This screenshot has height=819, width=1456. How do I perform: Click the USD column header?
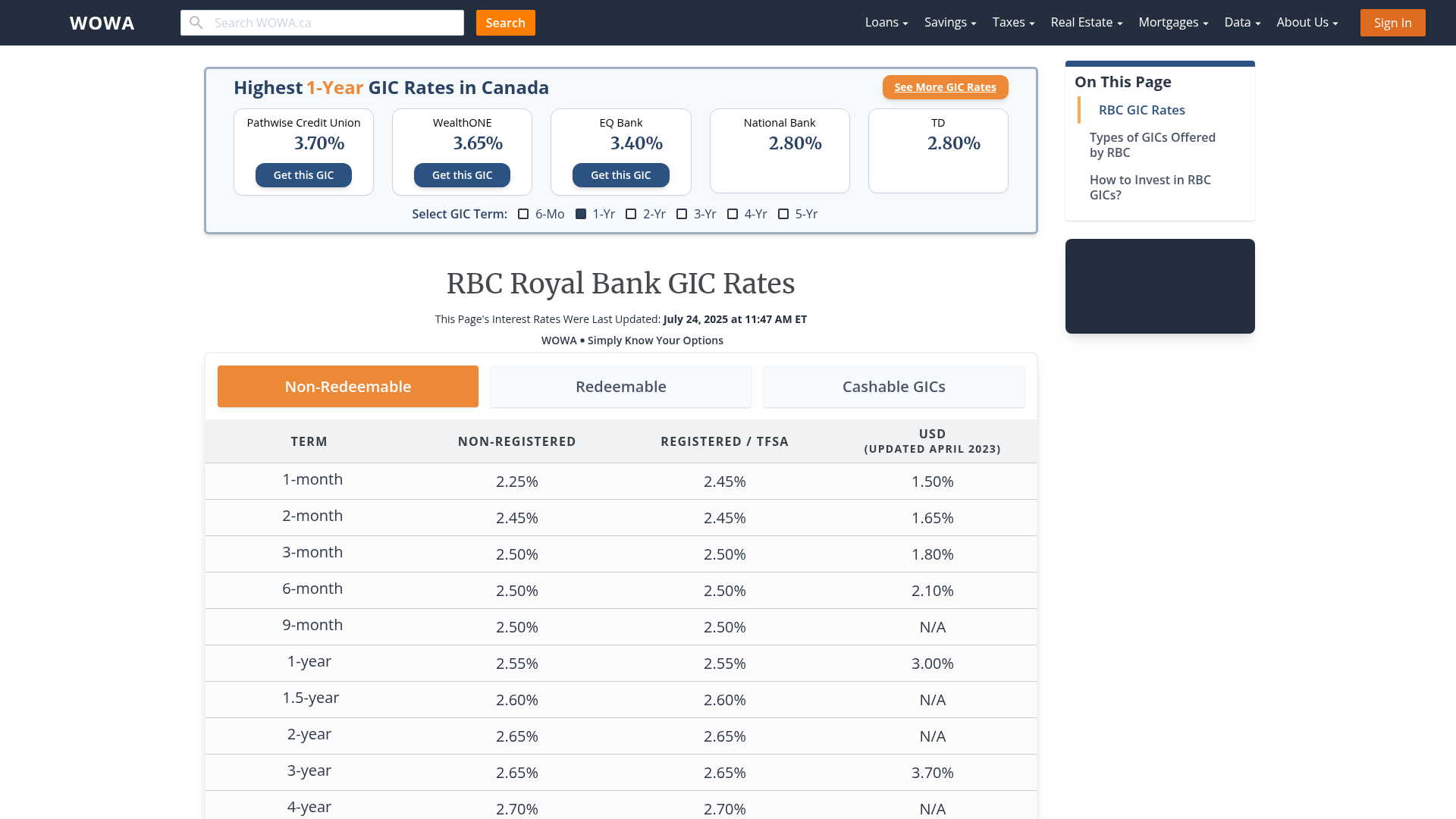[933, 441]
